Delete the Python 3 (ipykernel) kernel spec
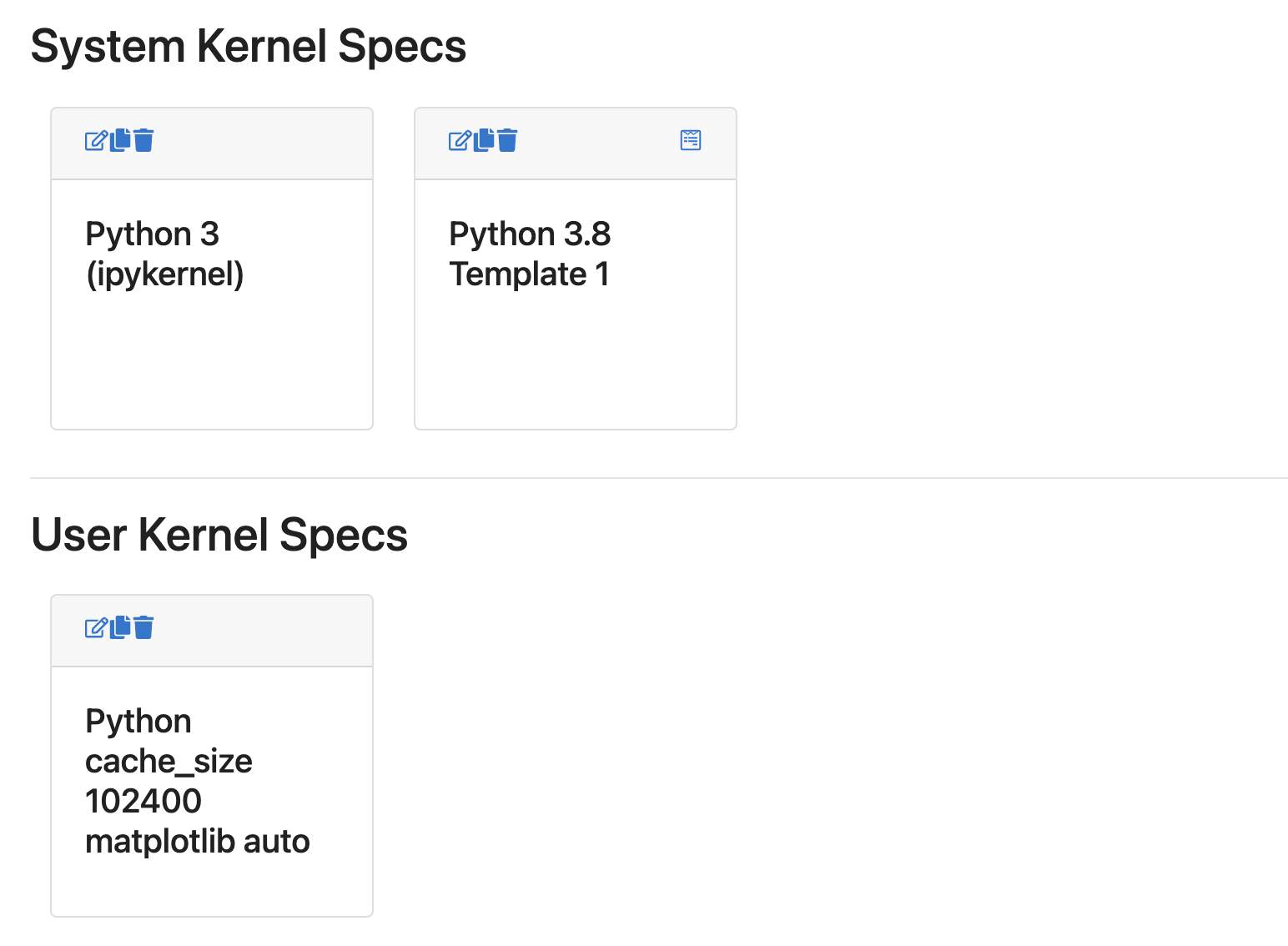Image resolution: width=1288 pixels, height=946 pixels. pyautogui.click(x=143, y=140)
